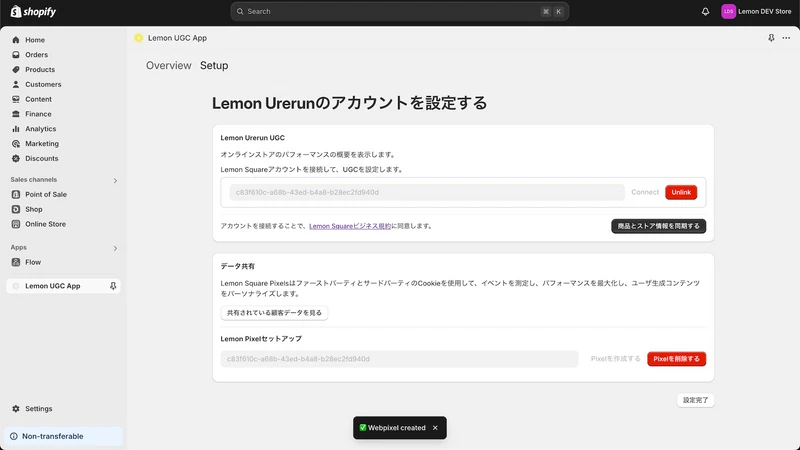Expand the Apps section
800x450 pixels.
click(115, 248)
